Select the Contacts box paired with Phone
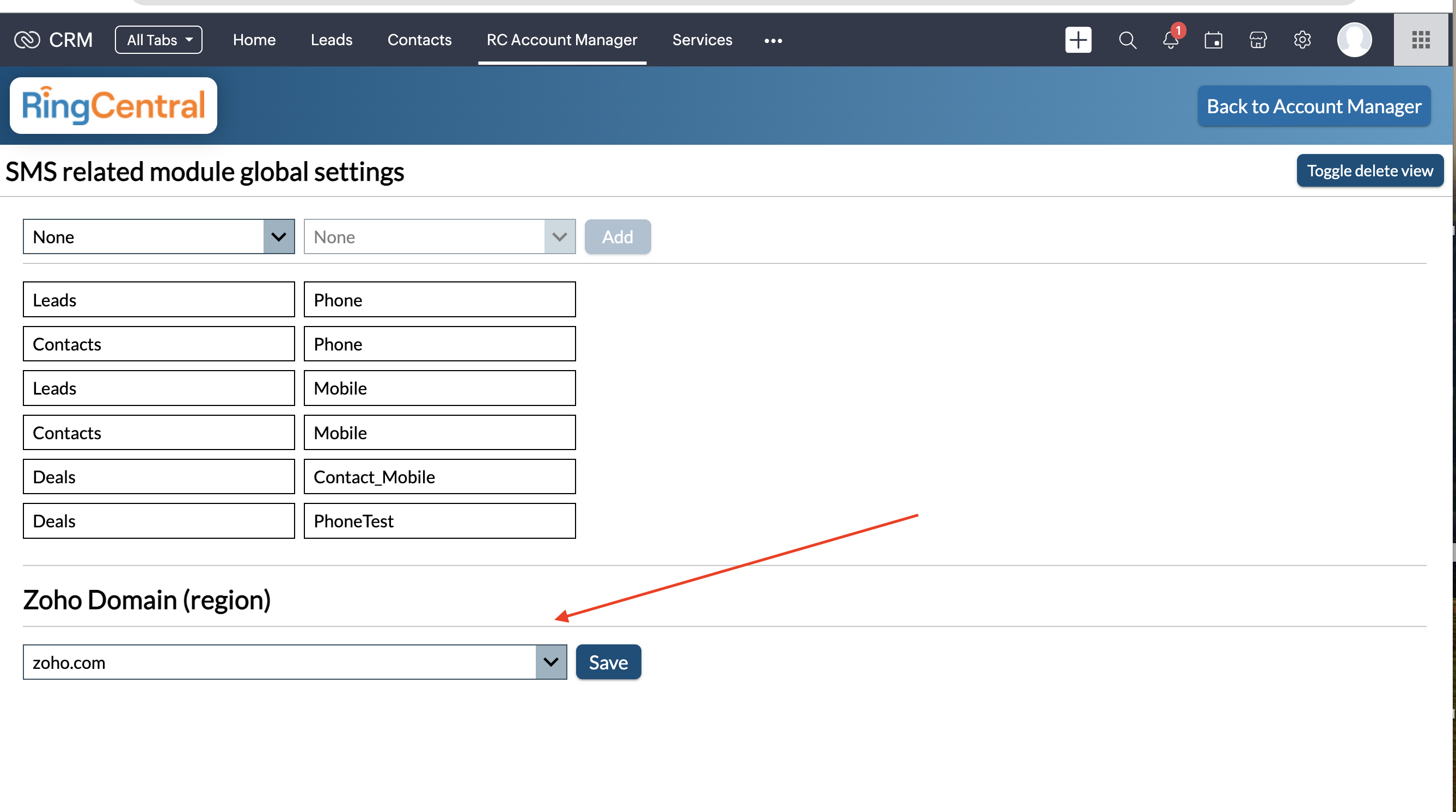Image resolution: width=1456 pixels, height=812 pixels. [x=159, y=343]
